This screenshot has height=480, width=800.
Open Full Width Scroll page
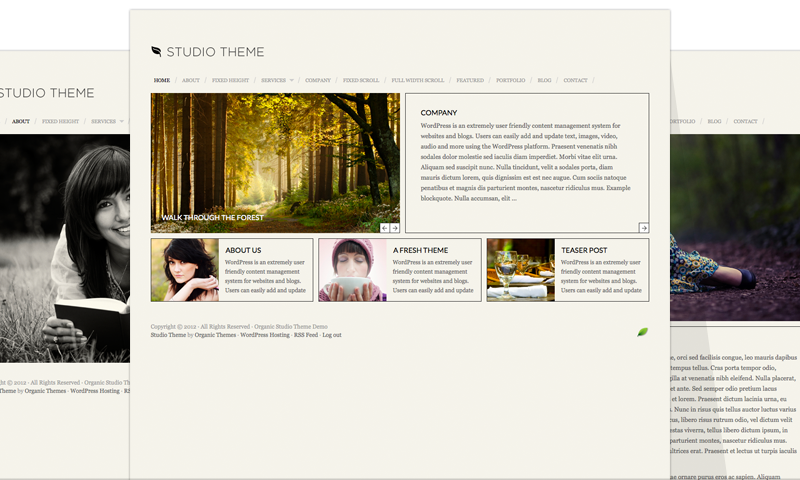417,80
